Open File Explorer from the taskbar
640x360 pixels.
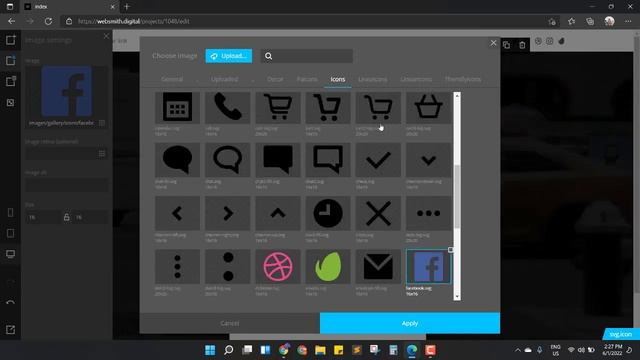coord(320,350)
